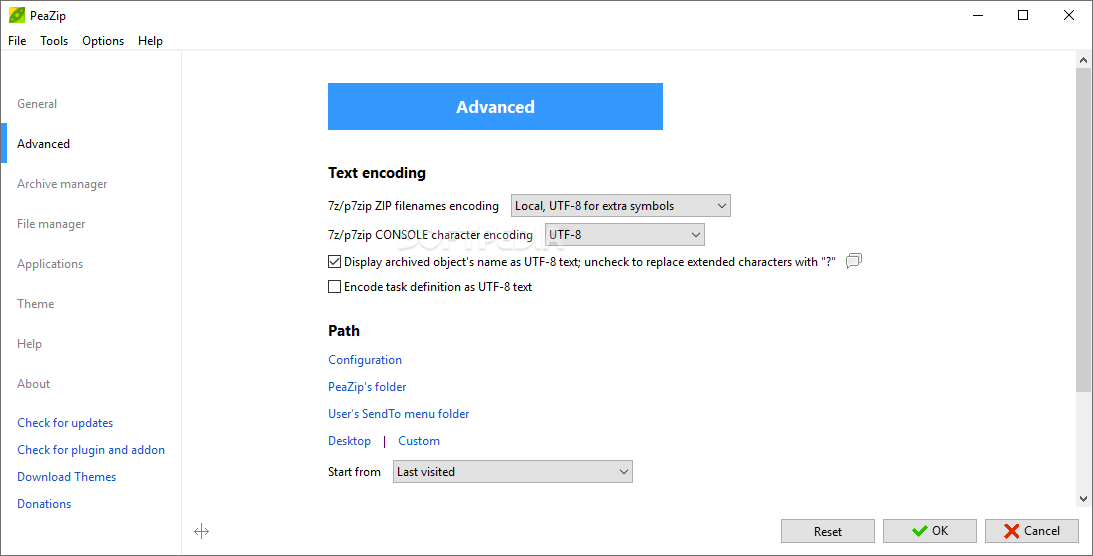Click the Reset button
This screenshot has width=1093, height=556.
pyautogui.click(x=827, y=531)
